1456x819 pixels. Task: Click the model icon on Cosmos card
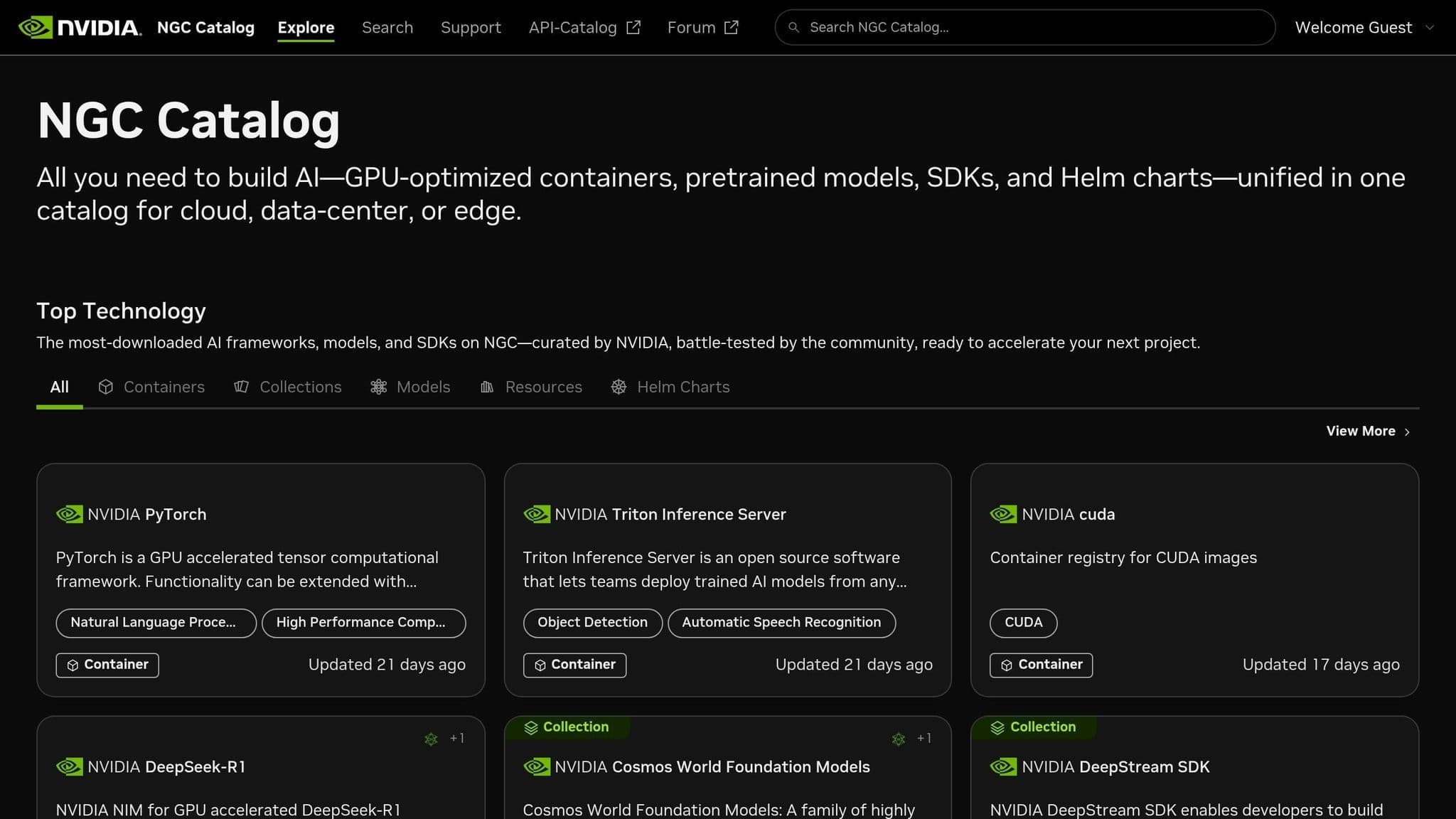coord(899,739)
